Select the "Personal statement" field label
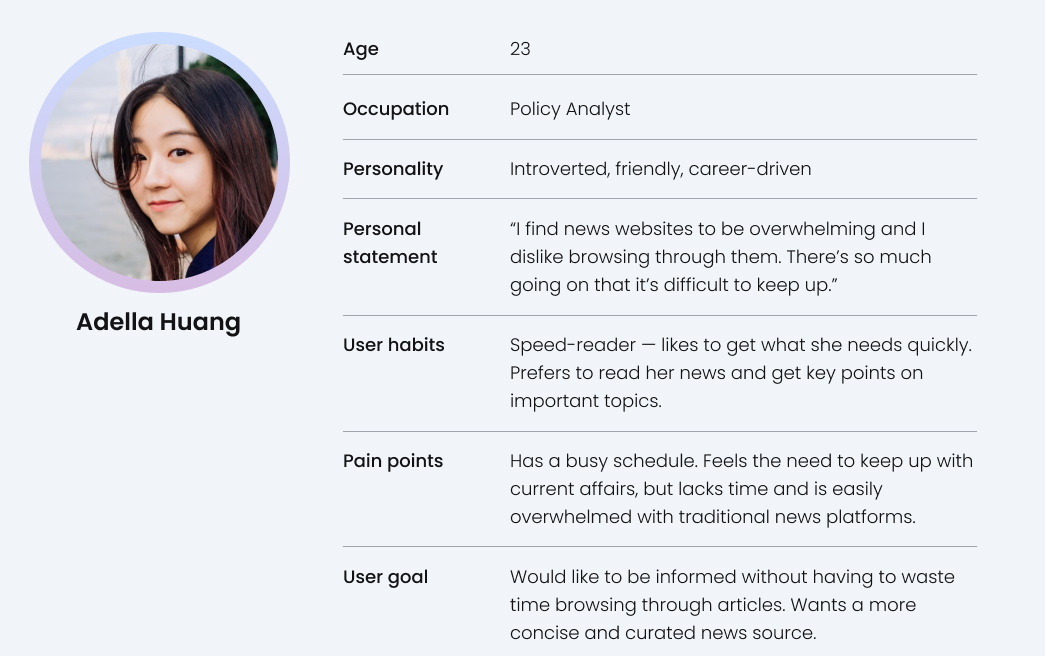Image resolution: width=1045 pixels, height=656 pixels. click(x=390, y=243)
